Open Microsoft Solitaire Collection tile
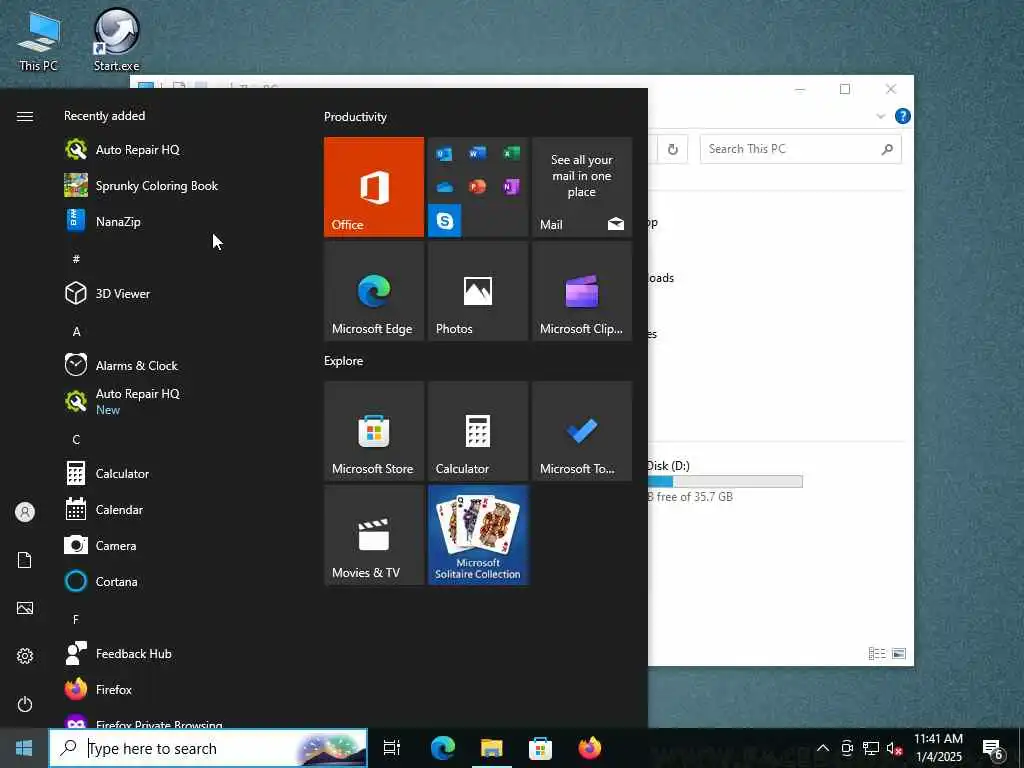This screenshot has height=768, width=1024. (477, 535)
